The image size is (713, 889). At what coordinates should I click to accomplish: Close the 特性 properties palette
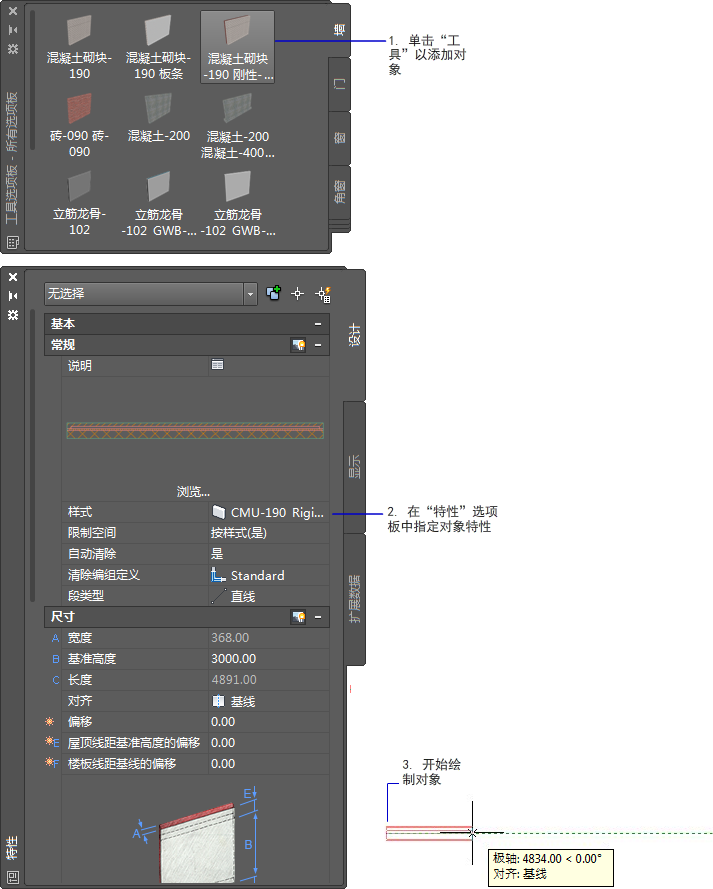pos(13,277)
